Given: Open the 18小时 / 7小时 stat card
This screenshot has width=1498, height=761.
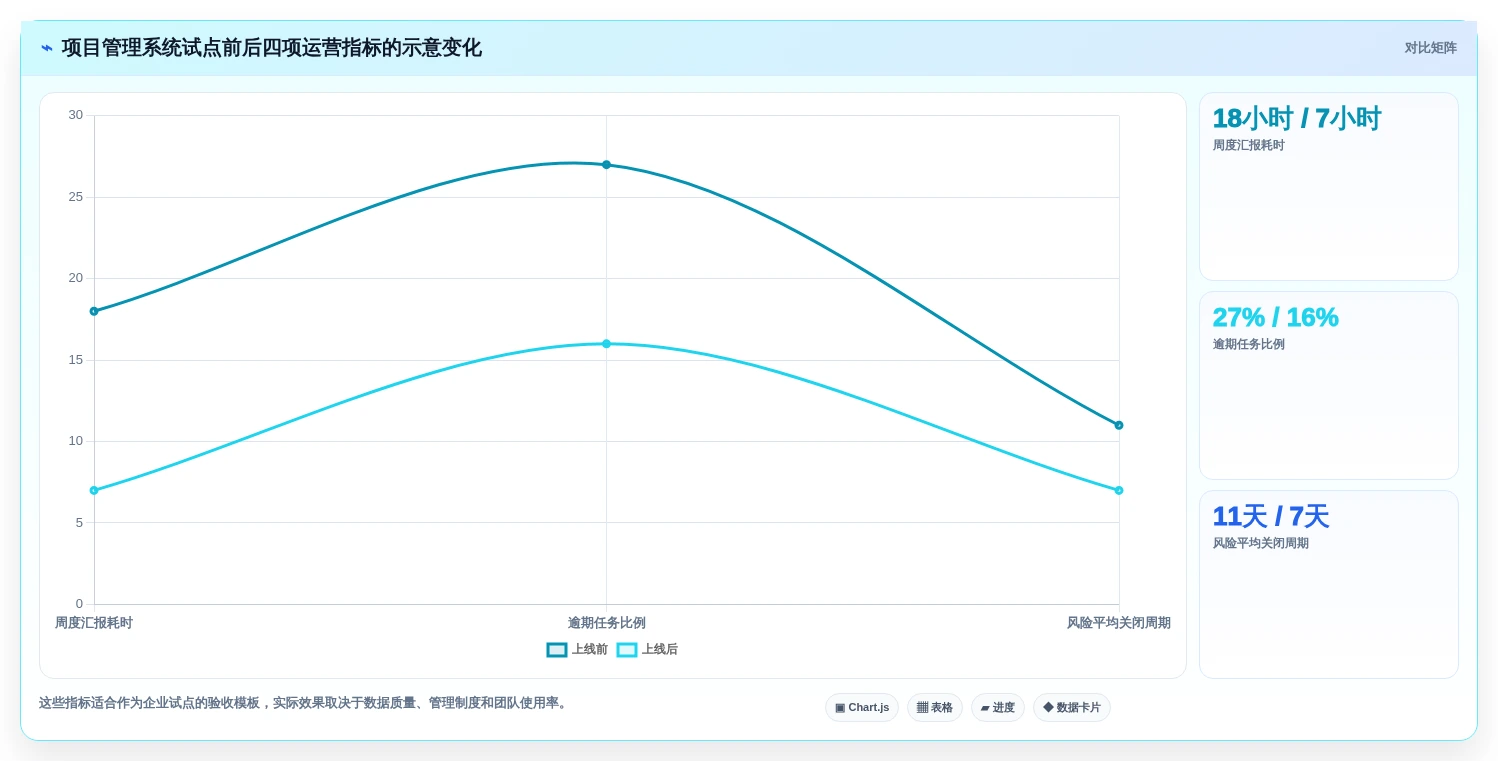Looking at the screenshot, I should pyautogui.click(x=1329, y=187).
